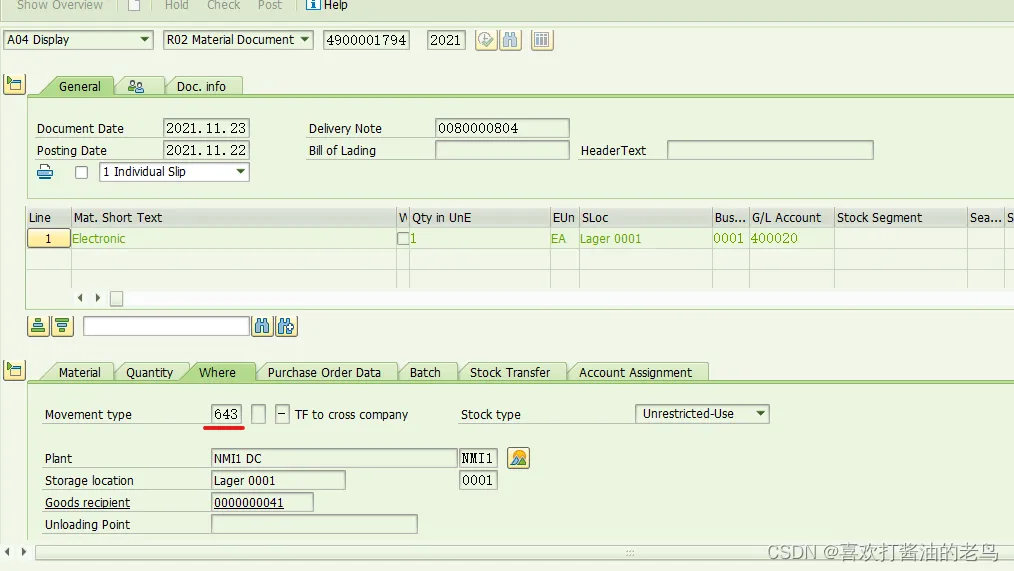Click the document icon beside Show Overview

pos(134,5)
